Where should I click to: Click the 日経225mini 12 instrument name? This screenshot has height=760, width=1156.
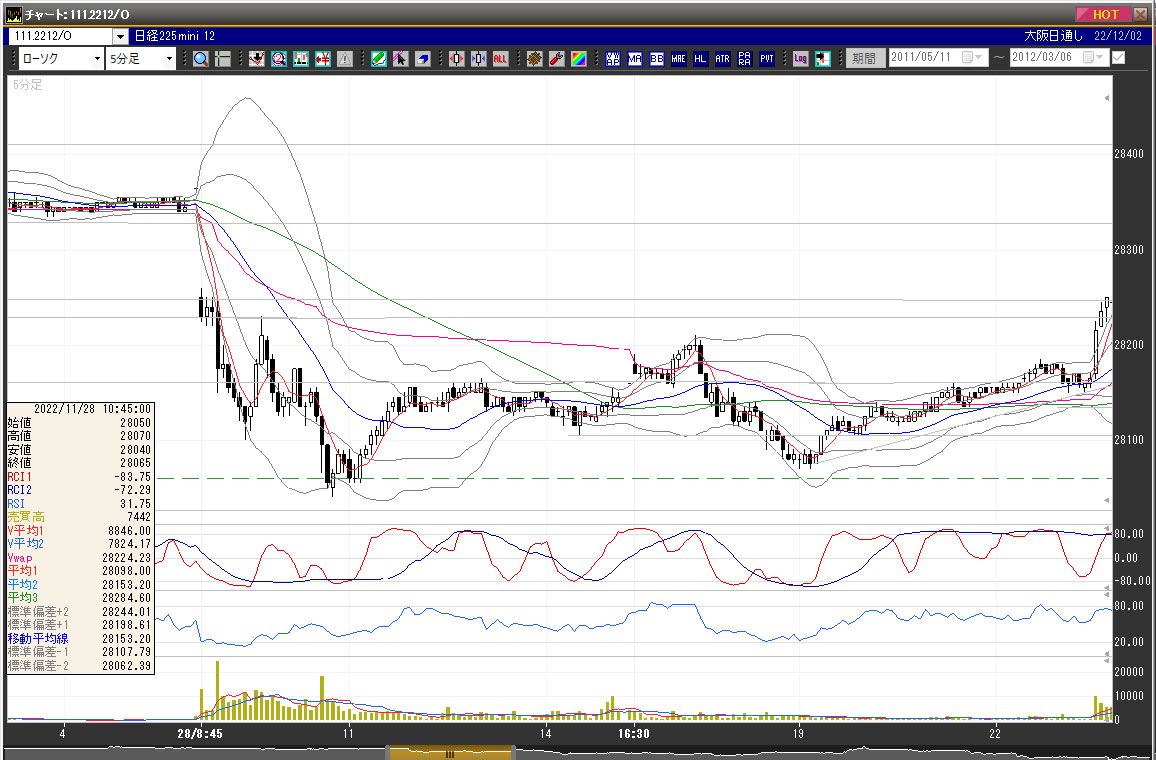175,35
